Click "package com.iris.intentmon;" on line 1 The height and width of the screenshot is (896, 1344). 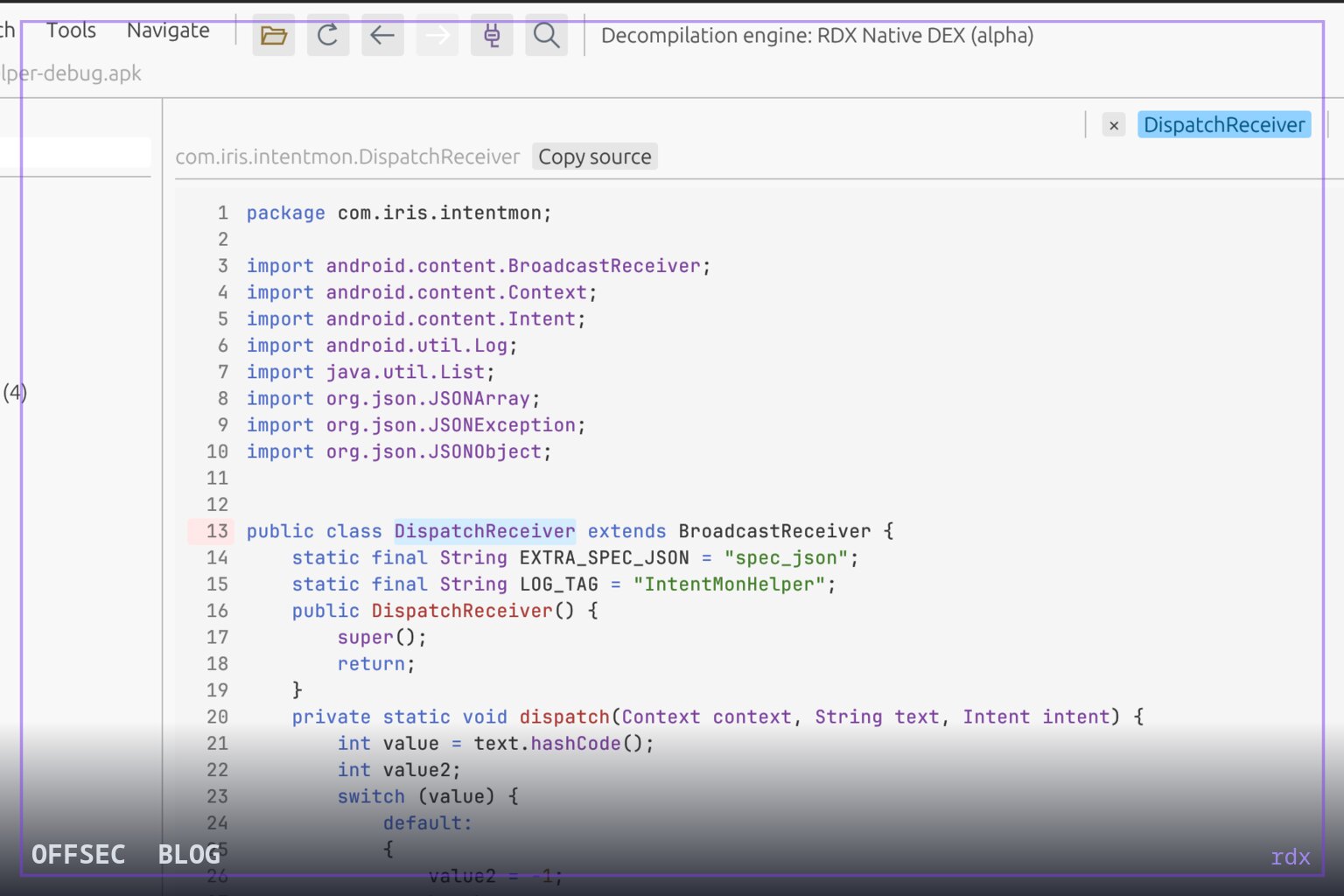pyautogui.click(x=399, y=213)
